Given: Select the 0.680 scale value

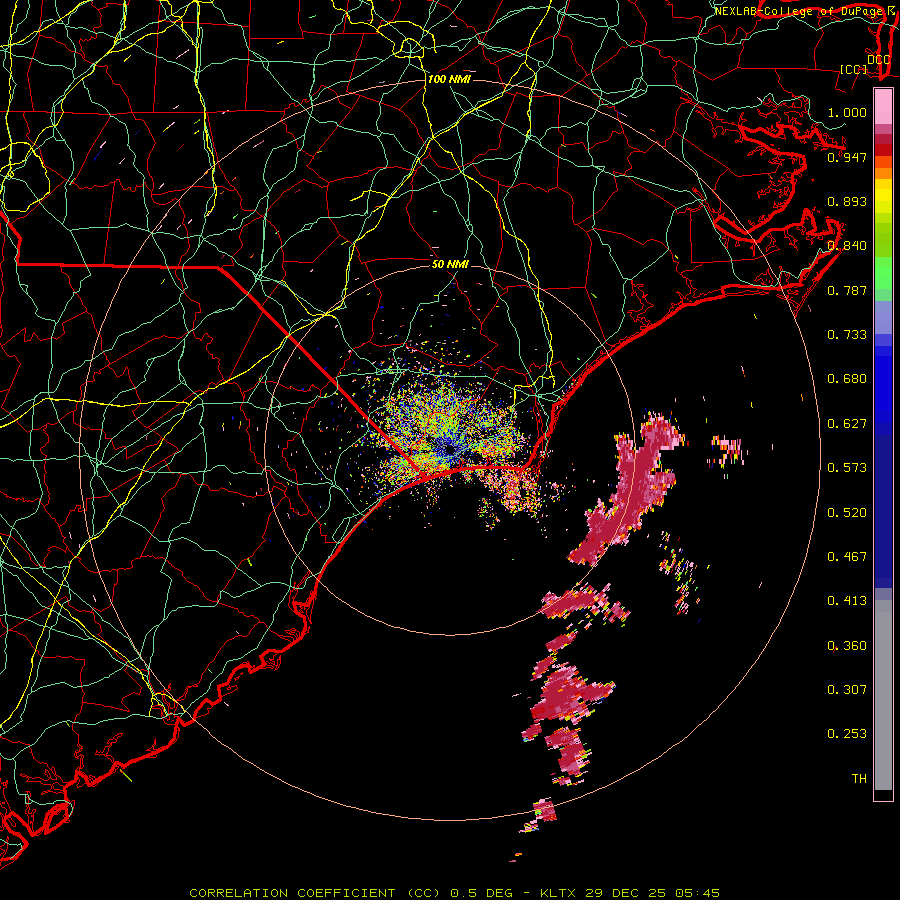Looking at the screenshot, I should click(x=847, y=379).
